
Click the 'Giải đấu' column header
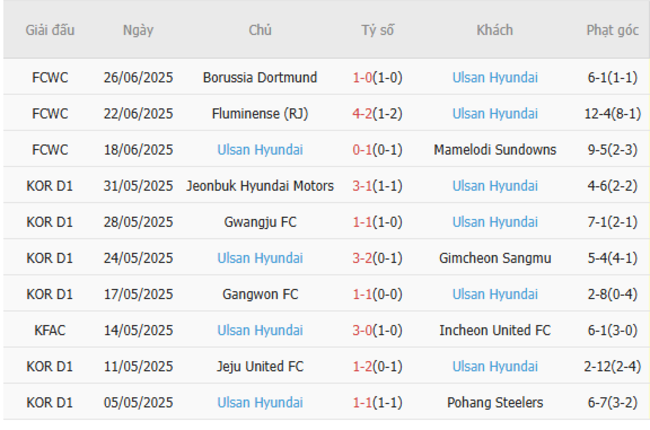(50, 30)
